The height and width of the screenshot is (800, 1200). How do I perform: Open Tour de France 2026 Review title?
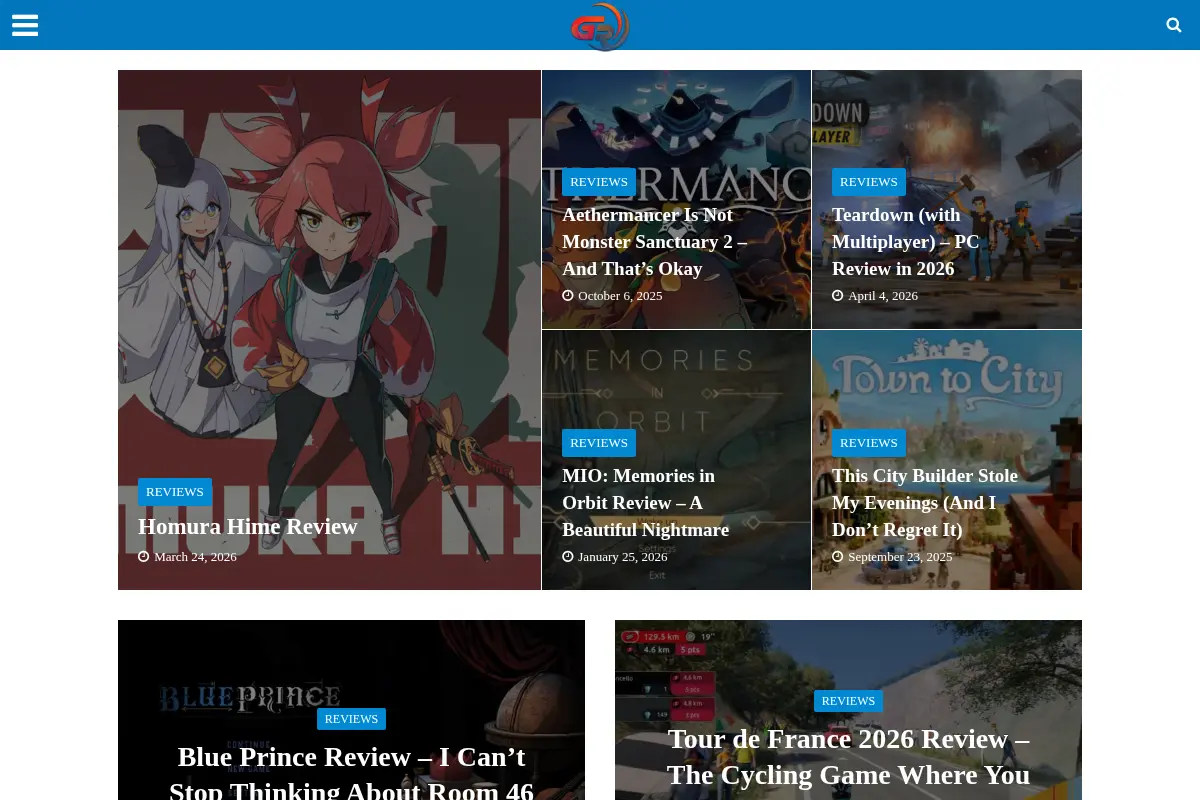tap(848, 757)
